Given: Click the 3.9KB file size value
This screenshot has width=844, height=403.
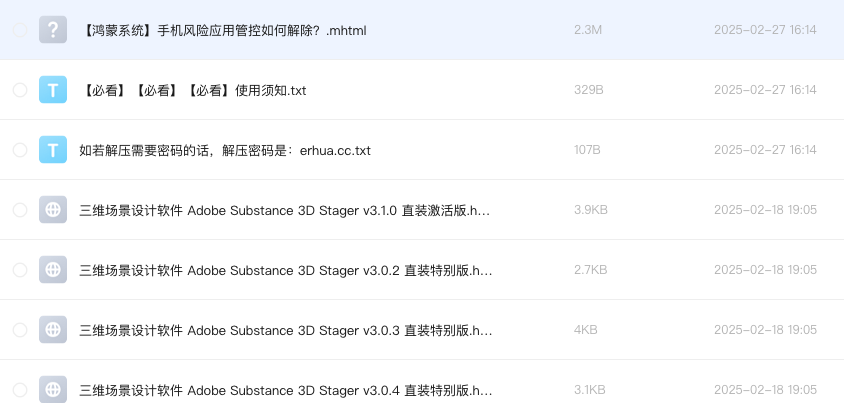Looking at the screenshot, I should click(591, 210).
